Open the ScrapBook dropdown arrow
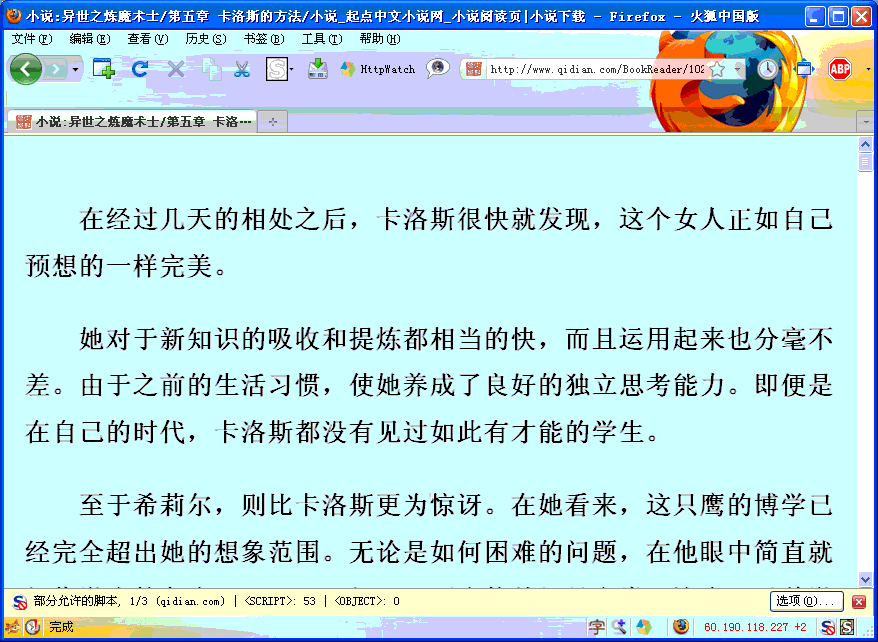 pyautogui.click(x=290, y=69)
